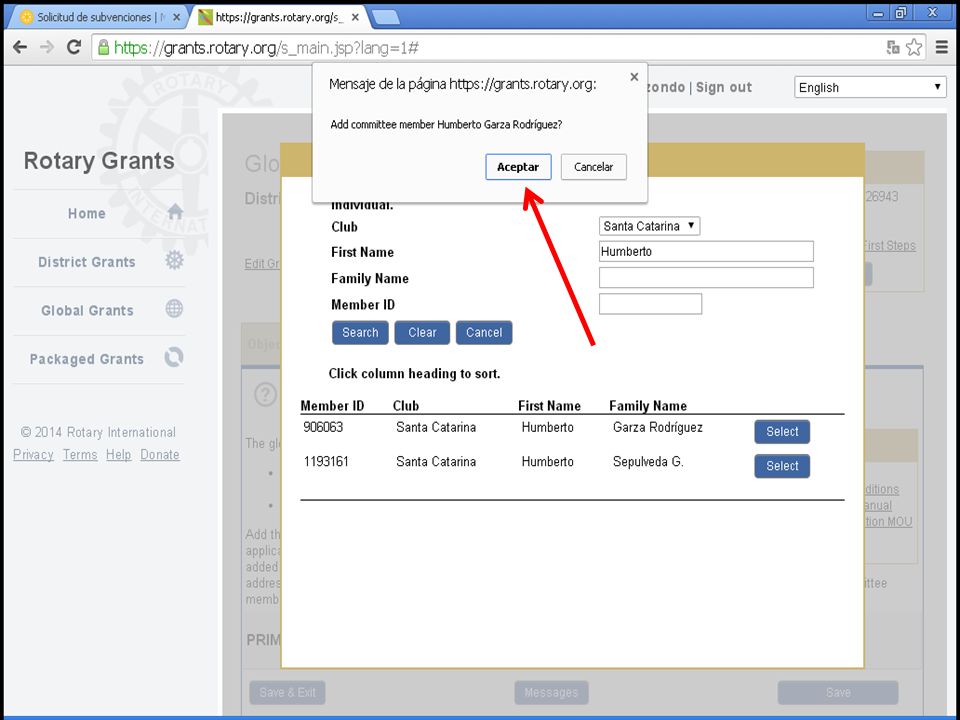This screenshot has height=720, width=960.
Task: Click the Cancel button in member search
Action: [484, 332]
